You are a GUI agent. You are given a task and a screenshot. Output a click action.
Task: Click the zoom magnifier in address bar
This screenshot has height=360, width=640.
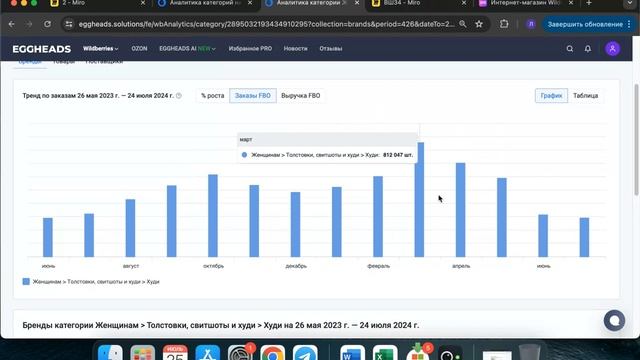coord(462,24)
